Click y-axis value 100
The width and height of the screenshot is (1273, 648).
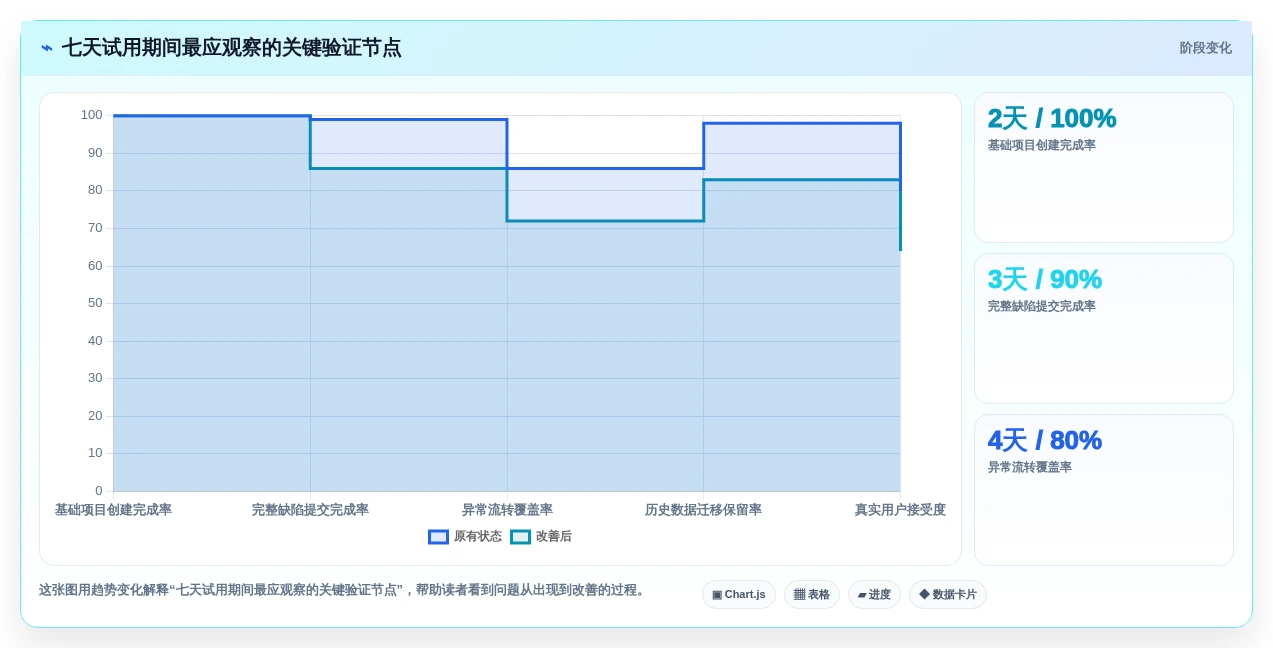coord(92,115)
